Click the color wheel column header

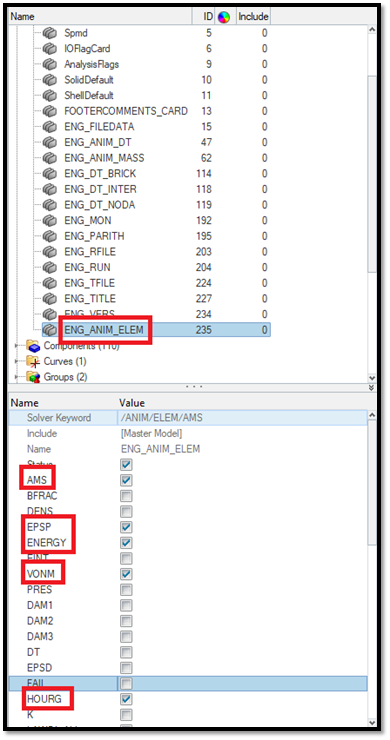coord(224,17)
